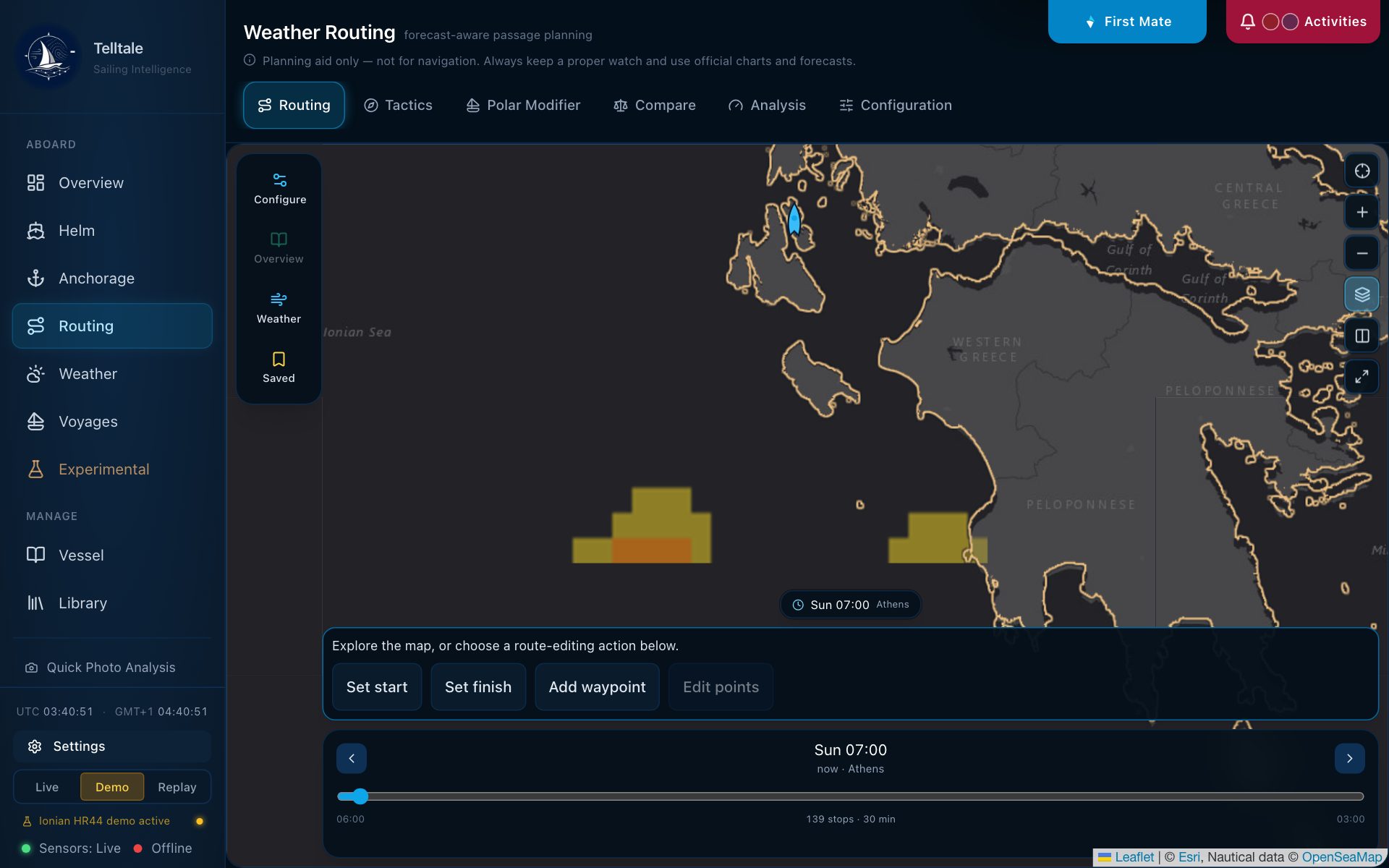Switch to Live mode

click(x=47, y=787)
